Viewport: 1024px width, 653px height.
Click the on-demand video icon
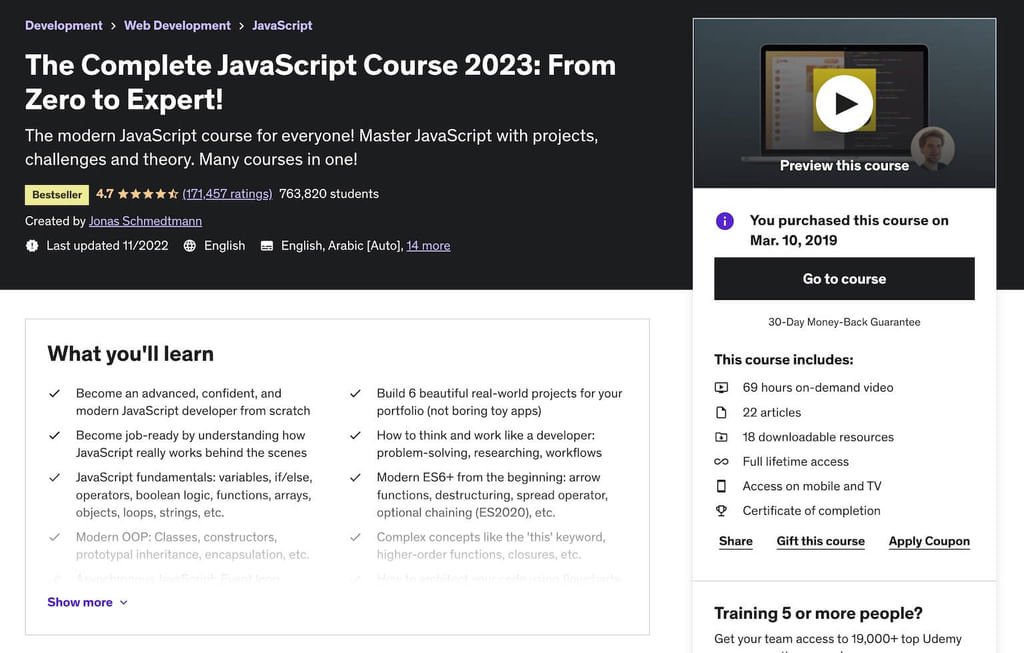point(723,387)
